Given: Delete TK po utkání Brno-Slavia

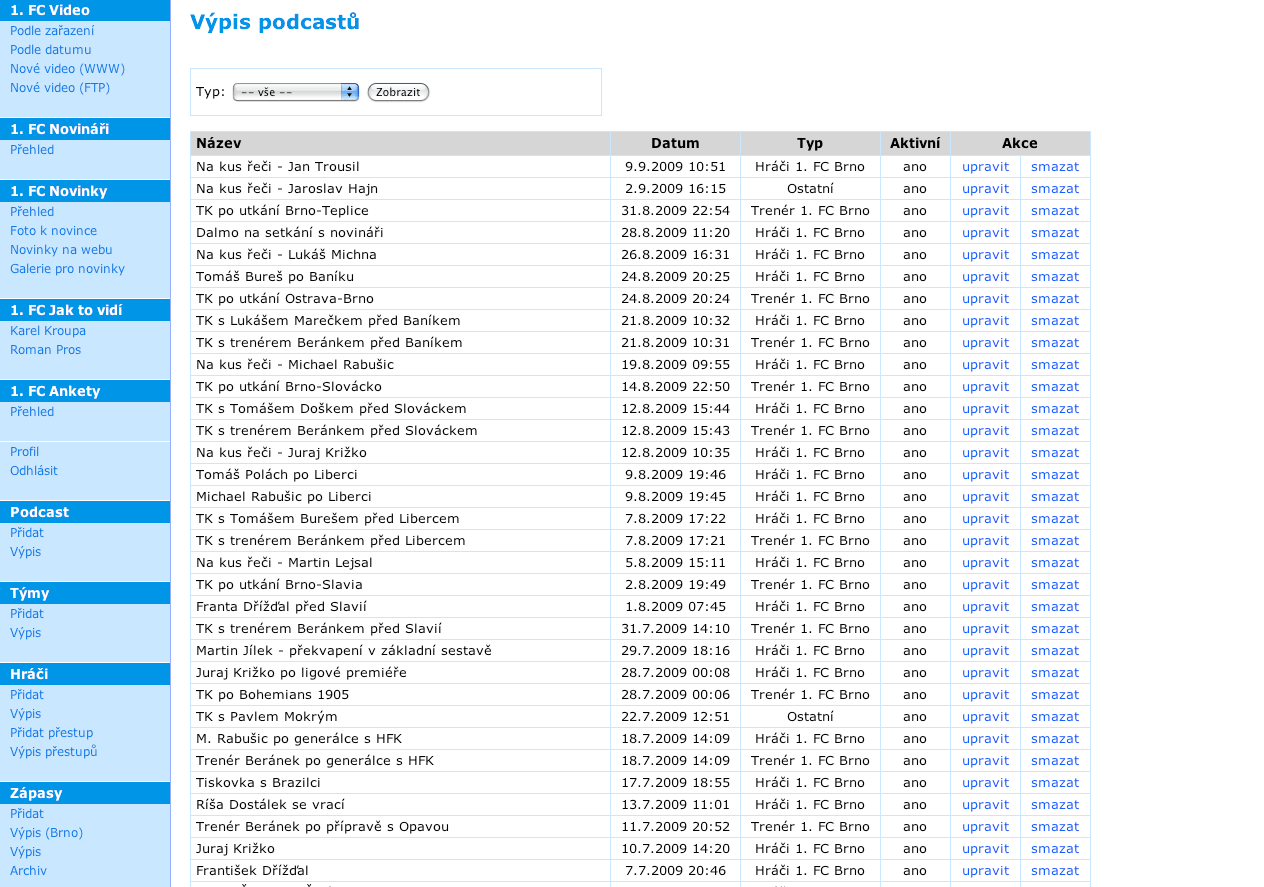Looking at the screenshot, I should [1055, 585].
